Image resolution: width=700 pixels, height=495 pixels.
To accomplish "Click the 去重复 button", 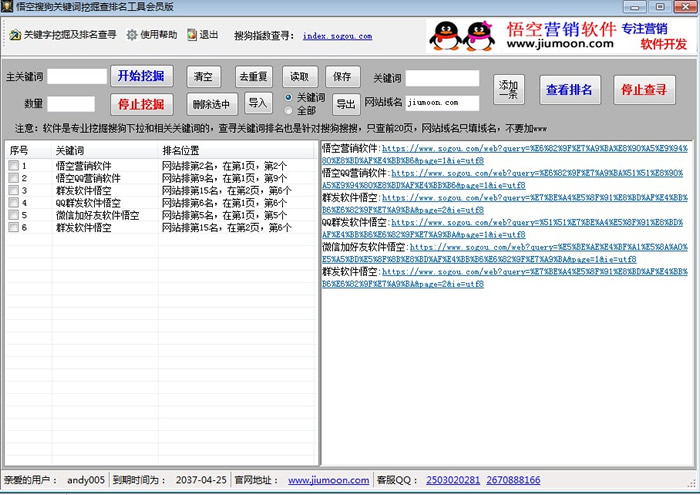I will [x=254, y=77].
